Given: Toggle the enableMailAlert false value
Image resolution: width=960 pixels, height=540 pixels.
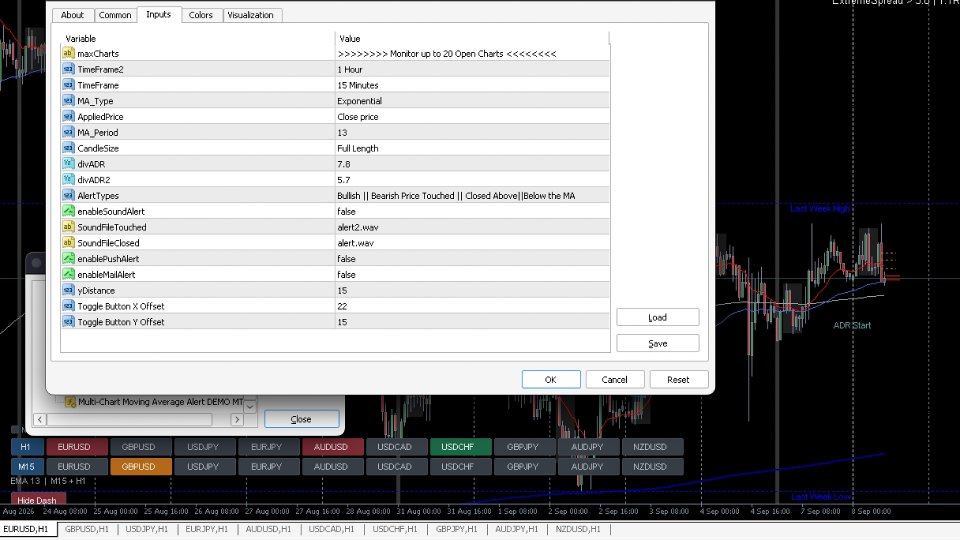Looking at the screenshot, I should (x=472, y=275).
